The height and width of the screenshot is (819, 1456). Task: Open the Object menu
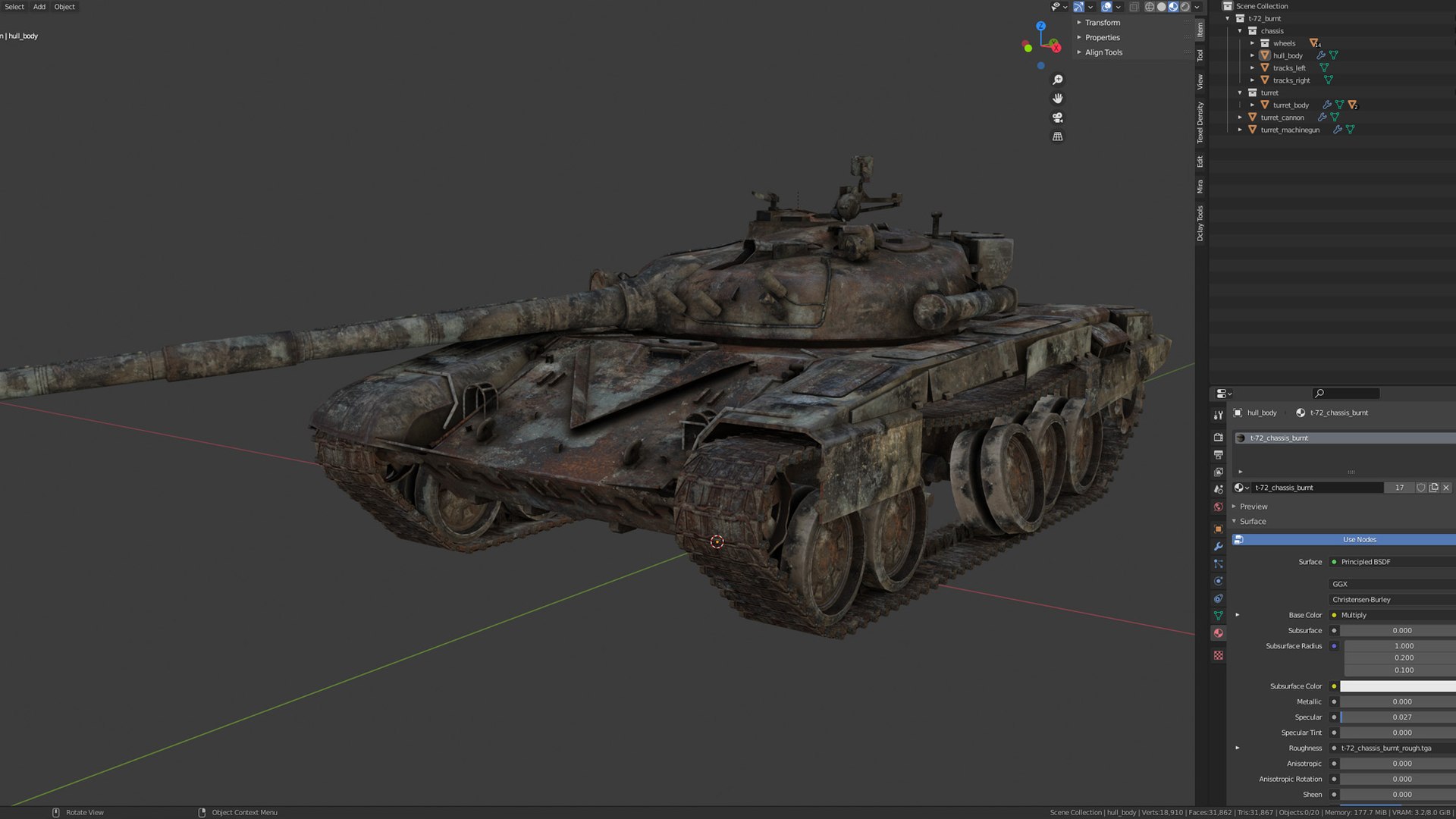tap(64, 7)
